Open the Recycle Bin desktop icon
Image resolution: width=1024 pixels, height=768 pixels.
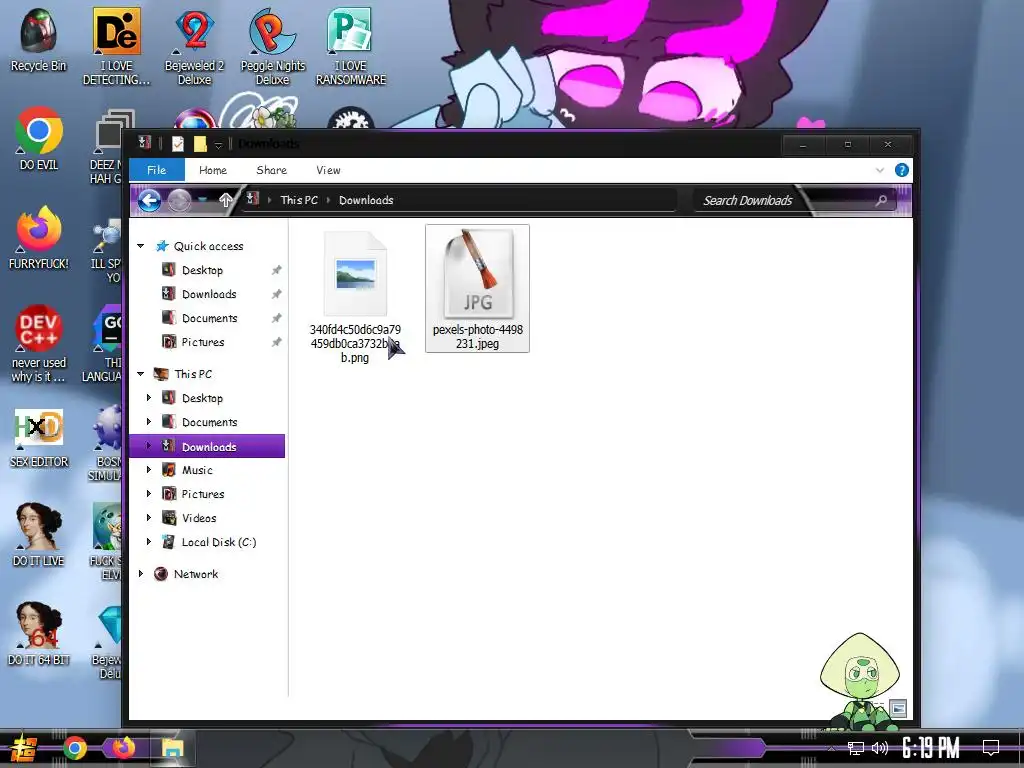tap(39, 39)
